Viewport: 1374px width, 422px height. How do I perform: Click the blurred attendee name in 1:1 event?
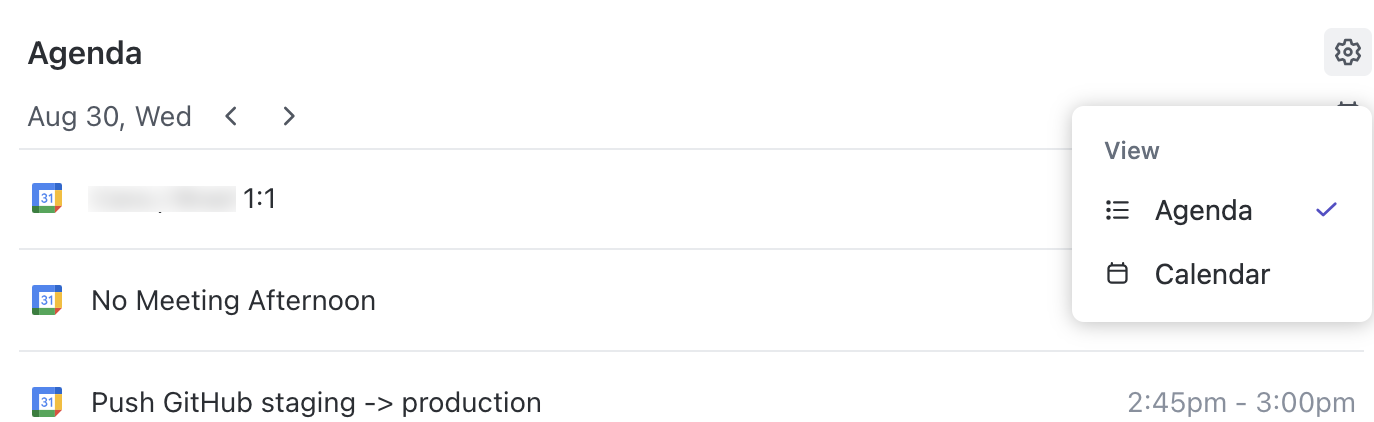[x=162, y=199]
